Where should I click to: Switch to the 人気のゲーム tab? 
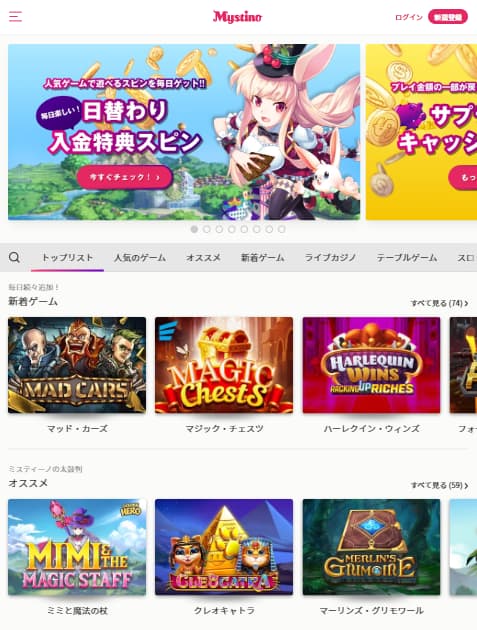(x=140, y=258)
